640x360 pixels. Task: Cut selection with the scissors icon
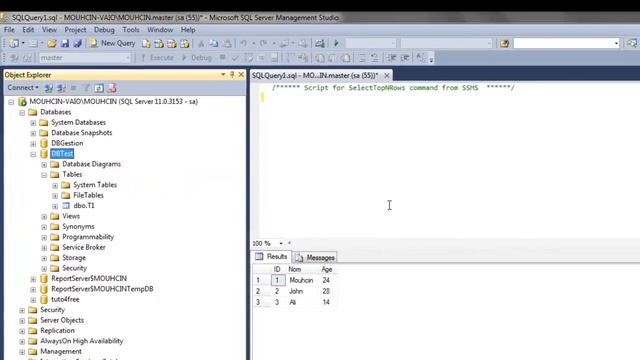tap(201, 43)
